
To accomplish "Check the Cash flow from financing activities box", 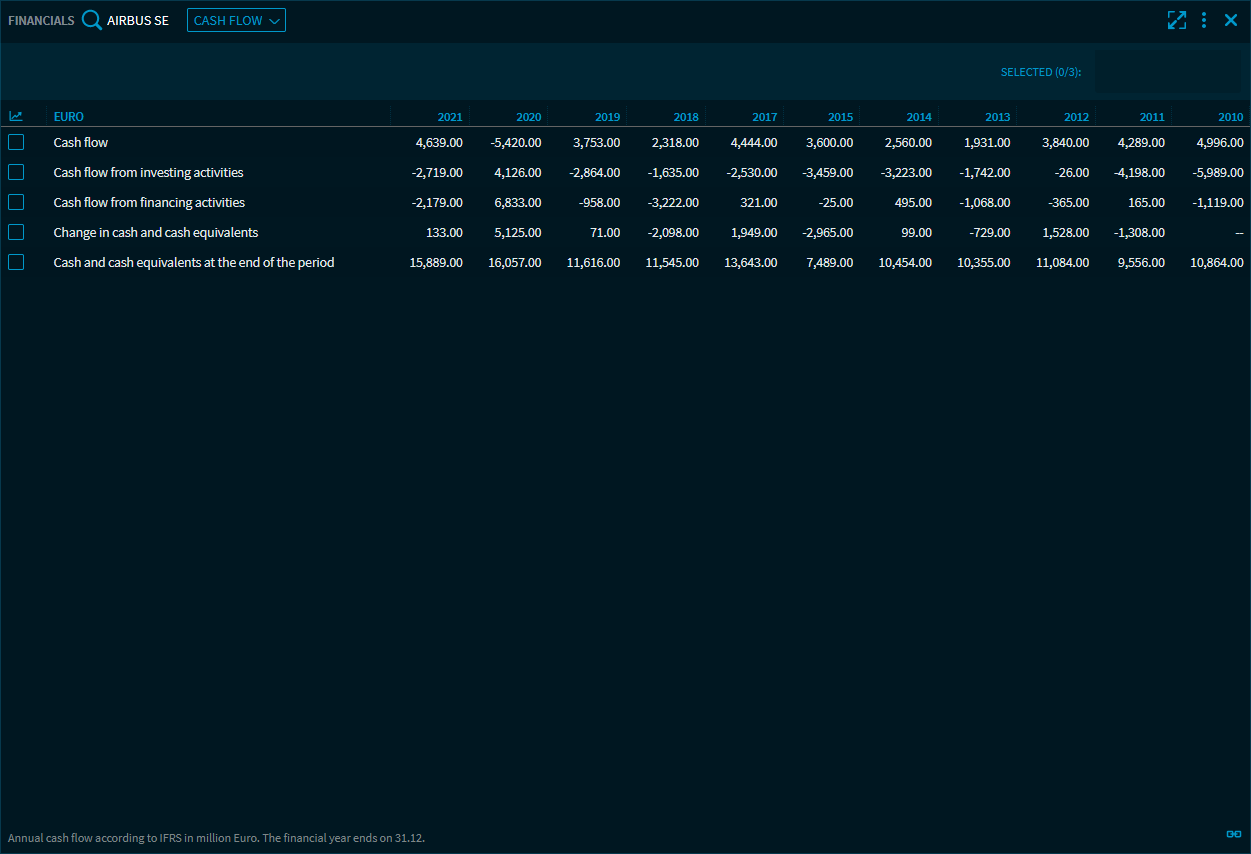I will click(16, 202).
